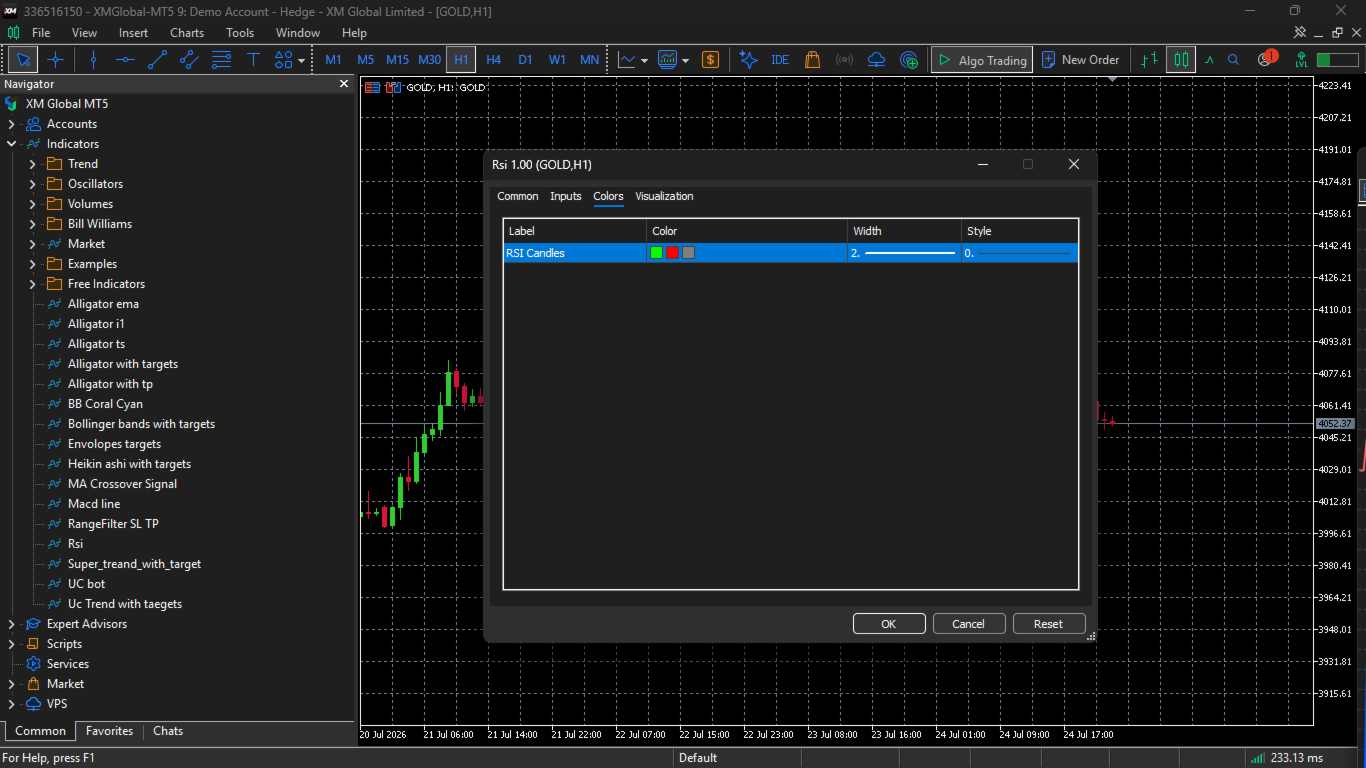This screenshot has height=768, width=1366.
Task: Expand the Trend folder
Action: point(33,164)
